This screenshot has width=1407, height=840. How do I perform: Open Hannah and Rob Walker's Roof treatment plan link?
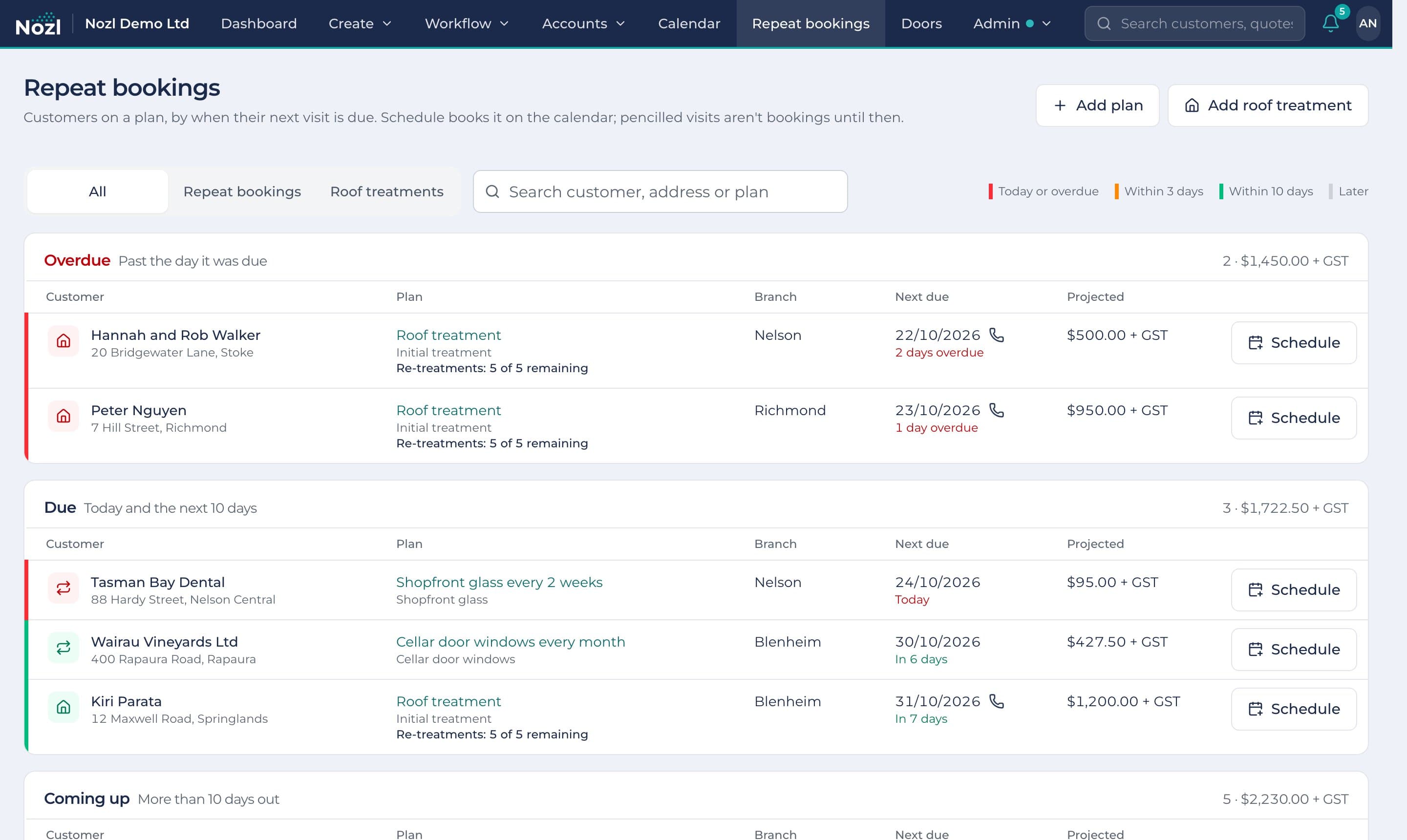pyautogui.click(x=448, y=335)
